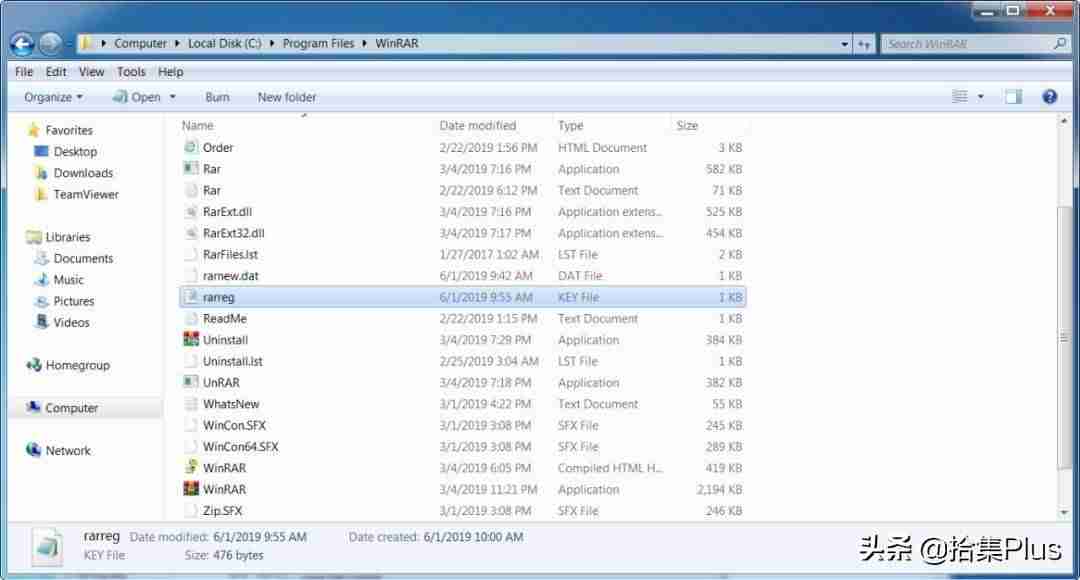Click the Forward navigation arrow
Image resolution: width=1080 pixels, height=580 pixels.
pos(50,43)
